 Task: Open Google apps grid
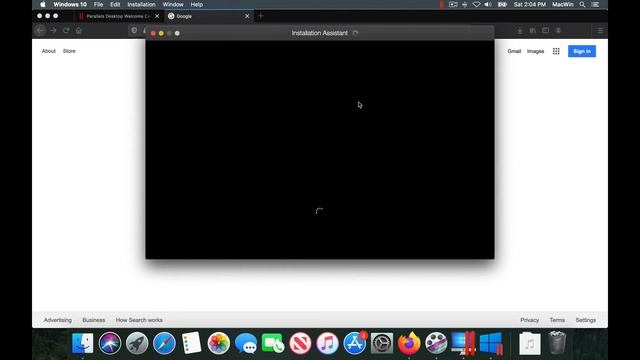pyautogui.click(x=556, y=51)
